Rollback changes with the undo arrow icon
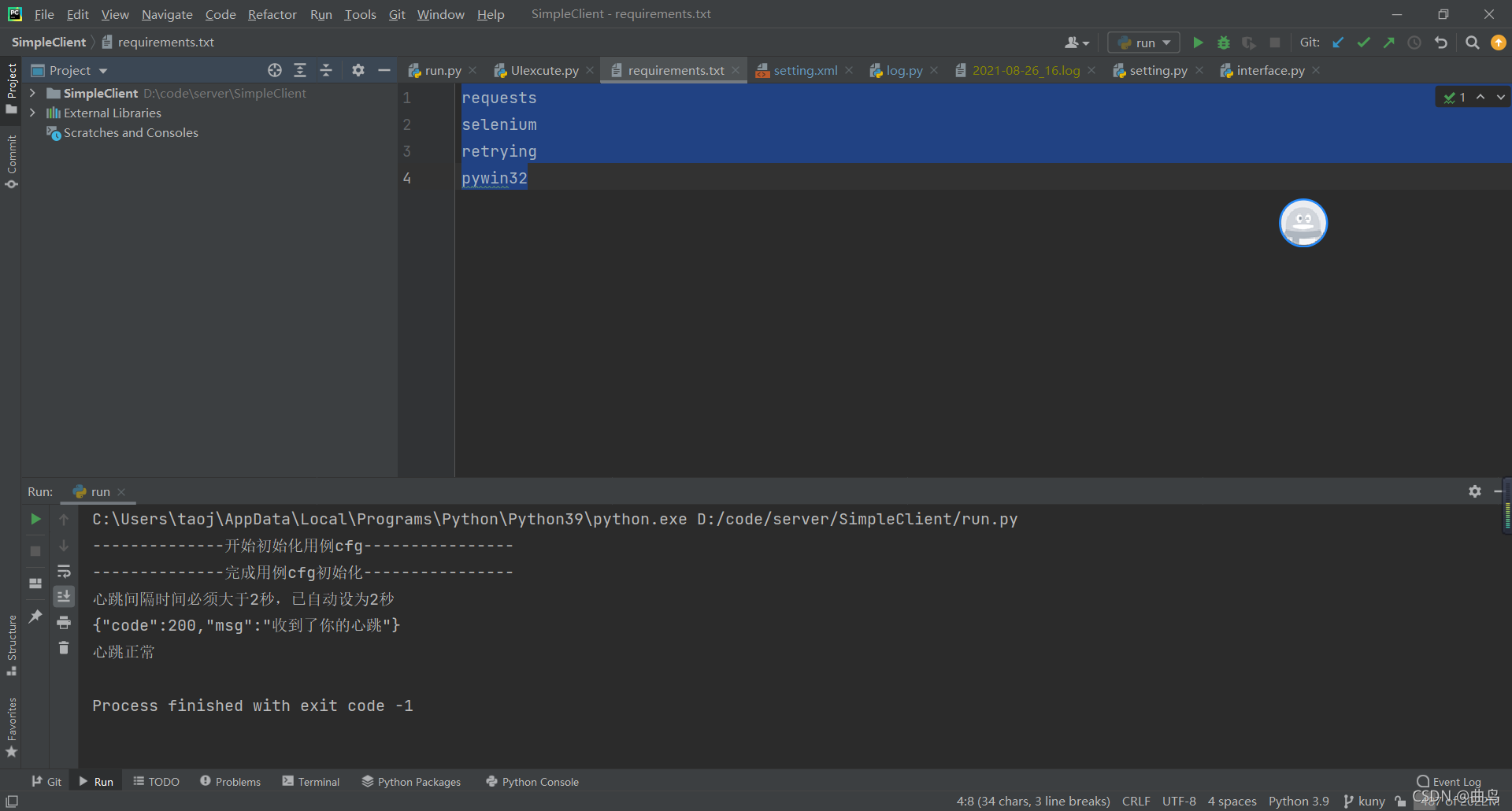Viewport: 1512px width, 811px height. tap(1441, 43)
